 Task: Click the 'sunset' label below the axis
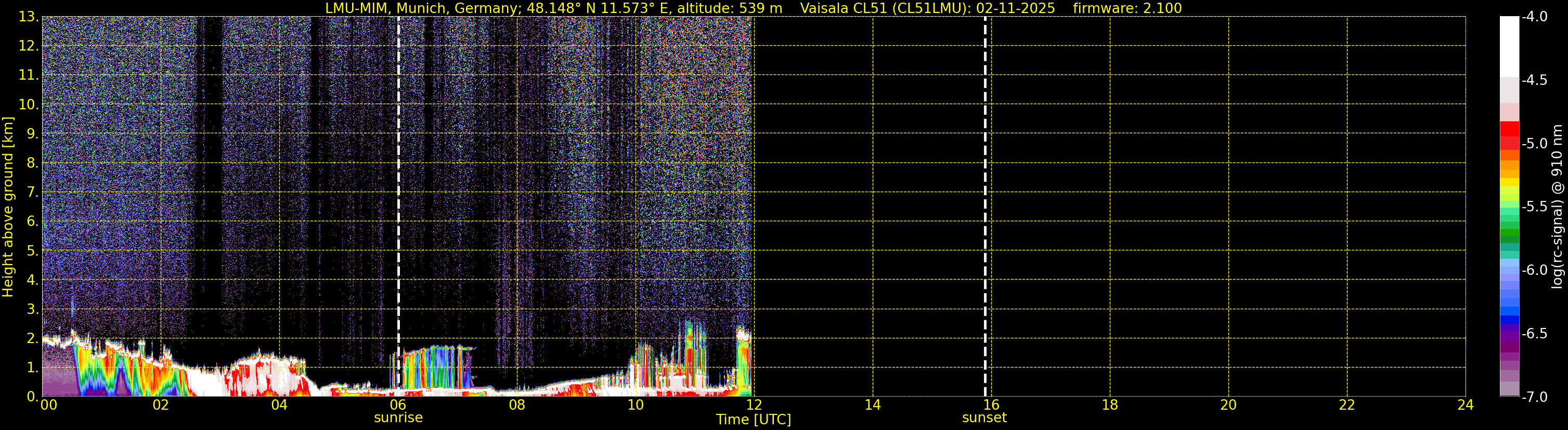click(984, 417)
